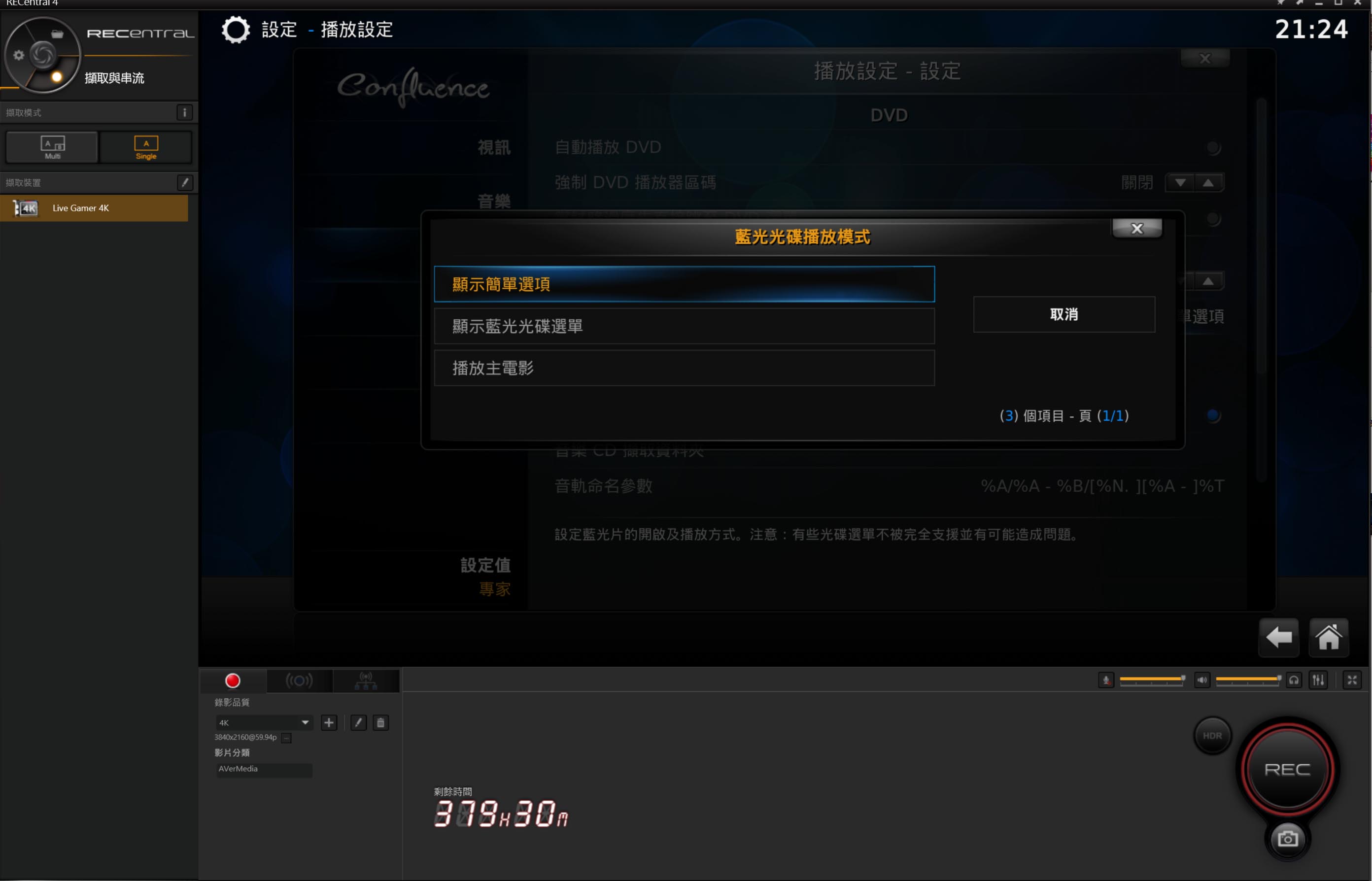1372x881 pixels.
Task: Select 播放主電影 option
Action: point(685,368)
